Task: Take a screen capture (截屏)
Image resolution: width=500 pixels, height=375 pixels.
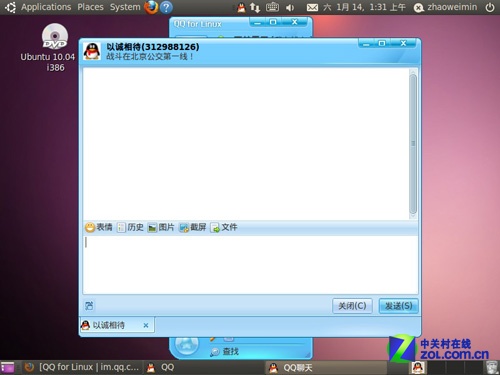Action: point(193,227)
